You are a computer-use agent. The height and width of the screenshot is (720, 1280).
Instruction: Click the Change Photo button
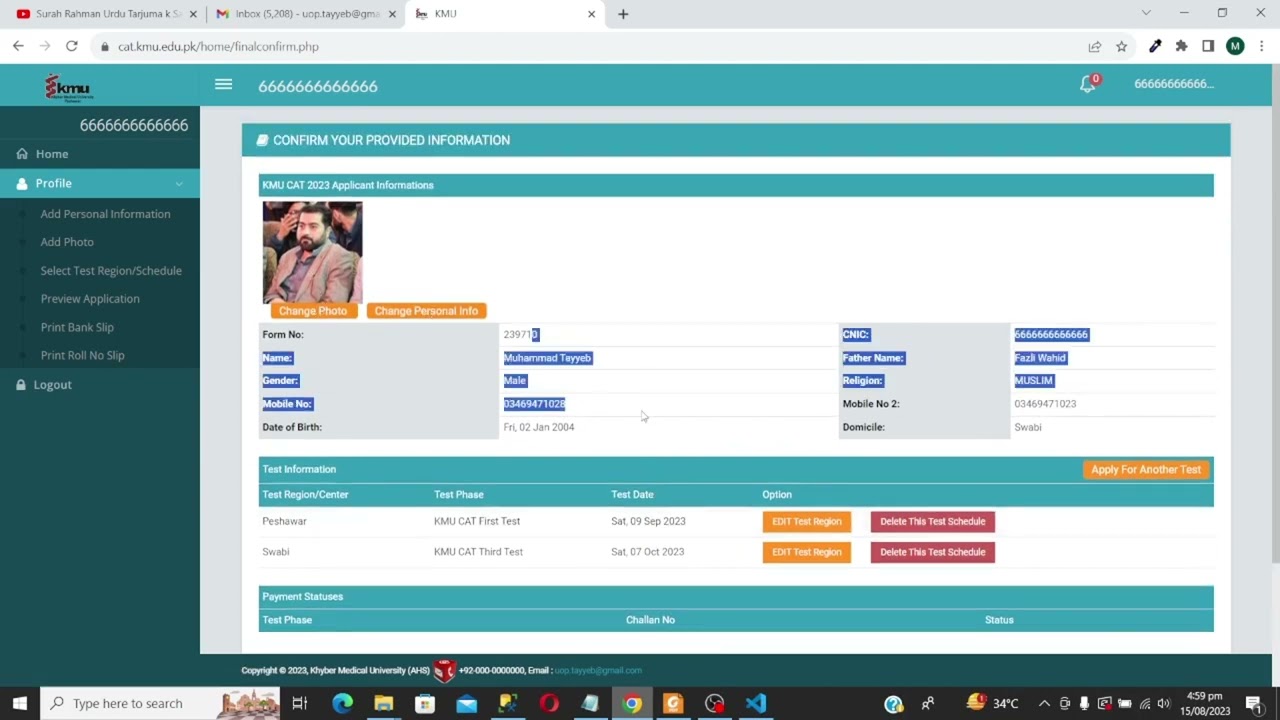(x=313, y=311)
